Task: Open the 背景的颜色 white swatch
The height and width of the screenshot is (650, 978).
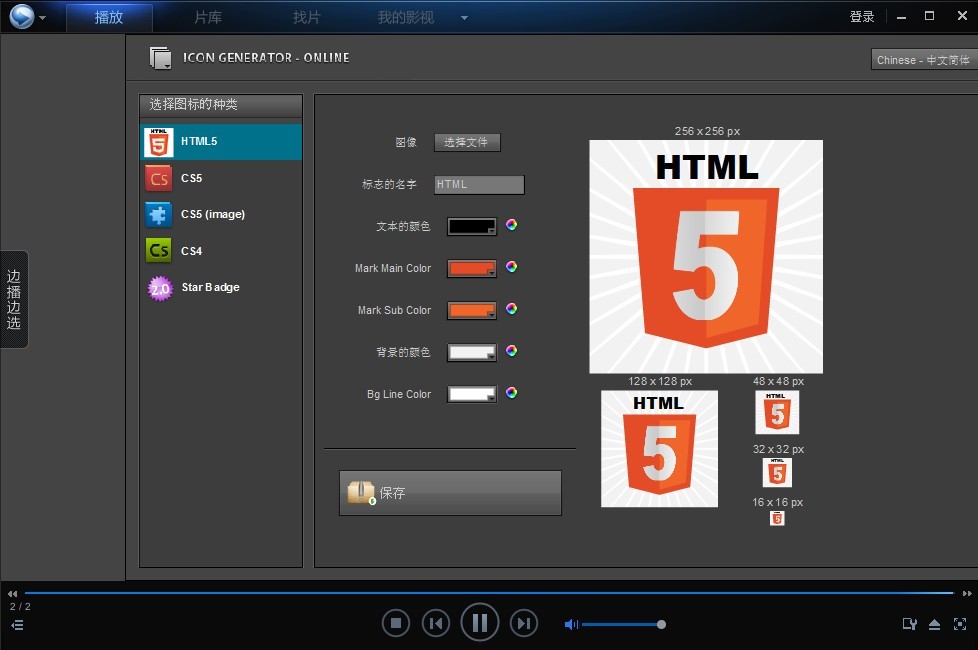Action: pyautogui.click(x=472, y=352)
